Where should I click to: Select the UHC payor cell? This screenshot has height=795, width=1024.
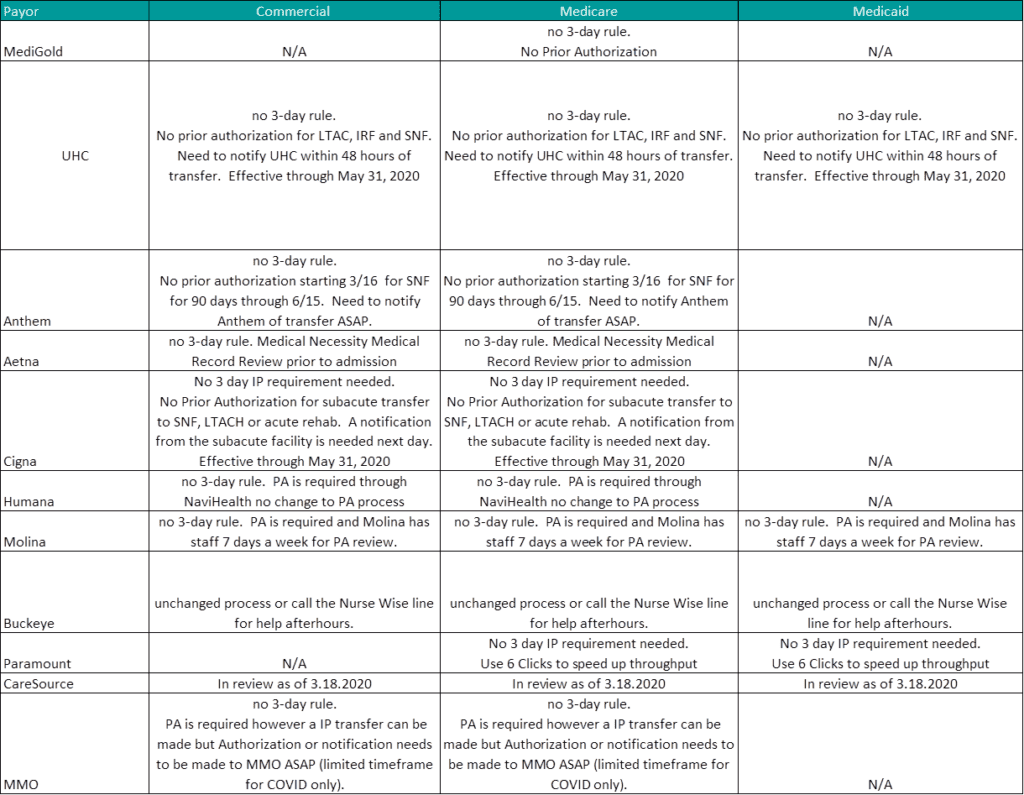point(74,156)
